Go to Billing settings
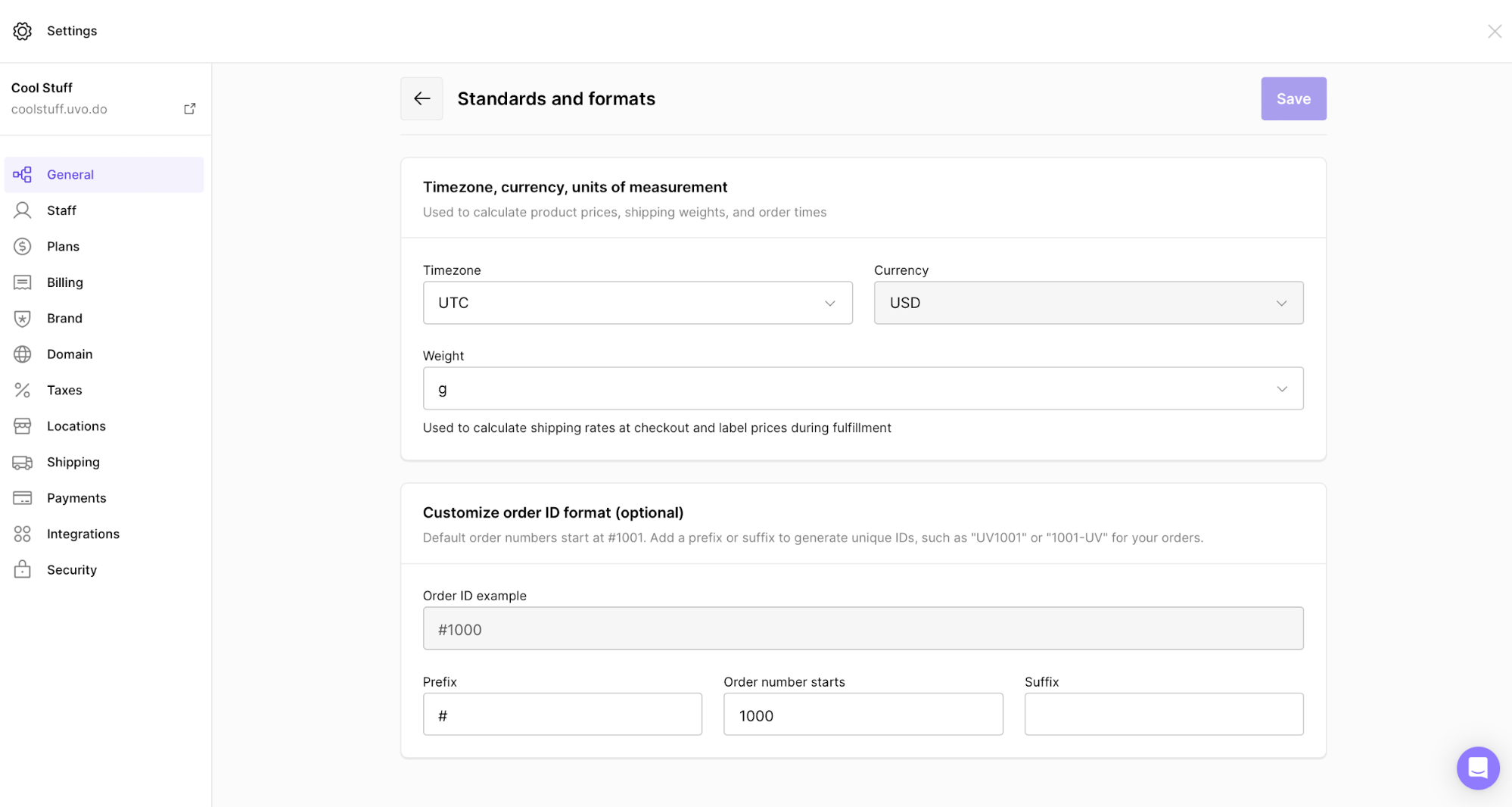The width and height of the screenshot is (1512, 807). click(65, 282)
